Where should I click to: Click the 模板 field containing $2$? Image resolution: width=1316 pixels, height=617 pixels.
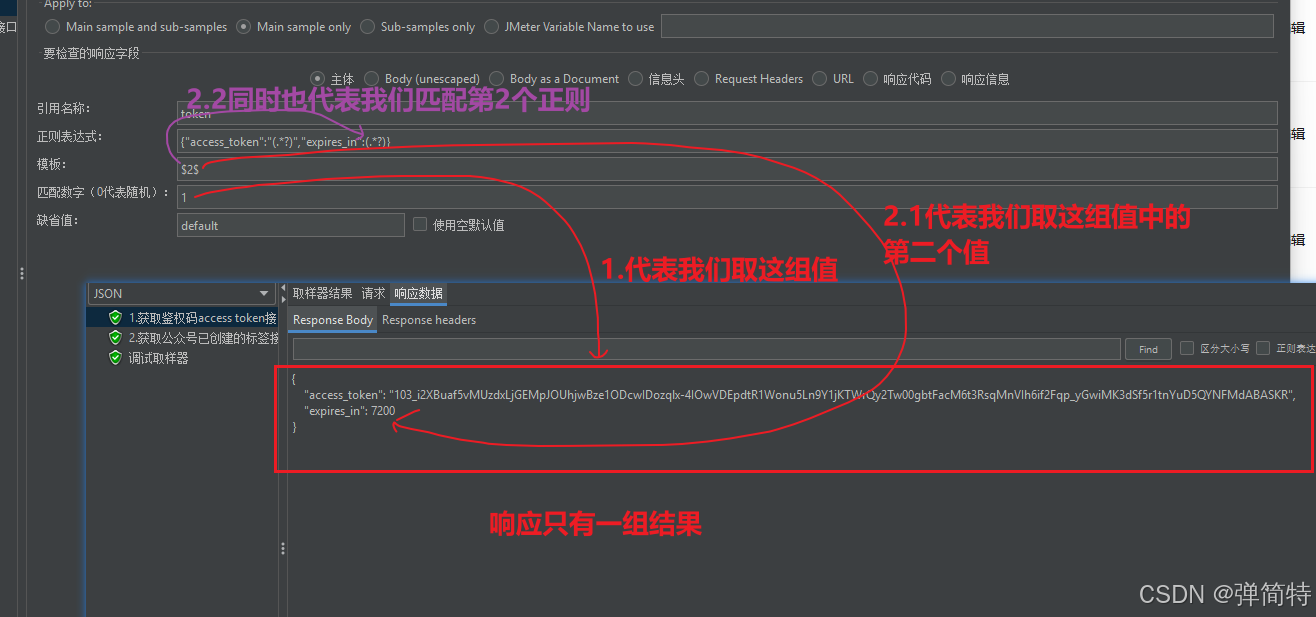400,168
